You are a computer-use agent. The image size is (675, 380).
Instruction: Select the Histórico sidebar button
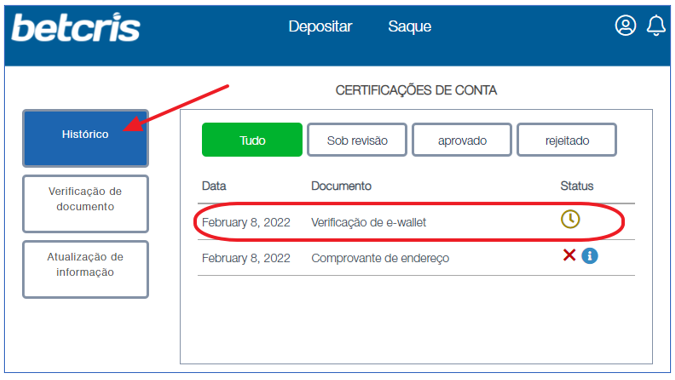point(85,138)
